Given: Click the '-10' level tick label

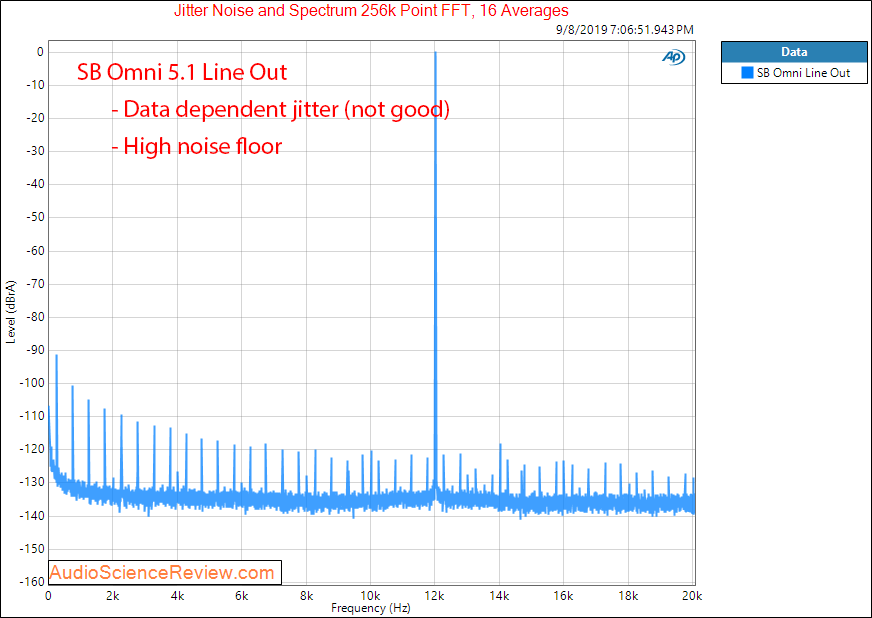Looking at the screenshot, I should tap(34, 85).
